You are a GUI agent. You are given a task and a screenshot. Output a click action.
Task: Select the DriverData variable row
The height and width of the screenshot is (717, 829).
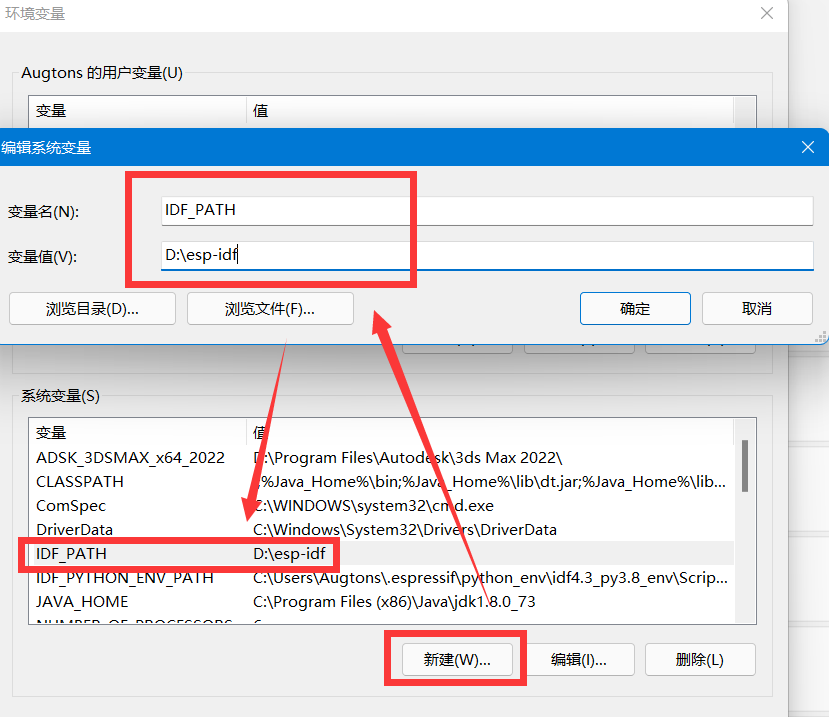[150, 530]
